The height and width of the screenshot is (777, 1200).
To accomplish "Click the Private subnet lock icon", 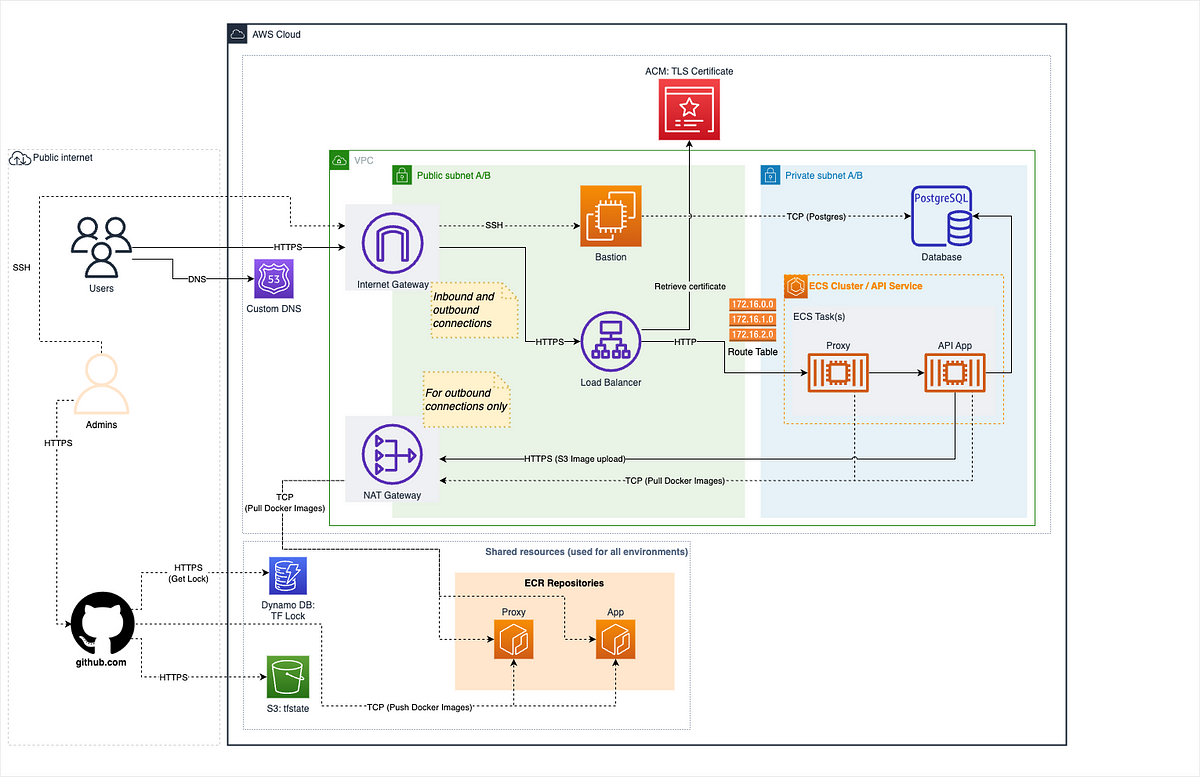I will point(771,175).
